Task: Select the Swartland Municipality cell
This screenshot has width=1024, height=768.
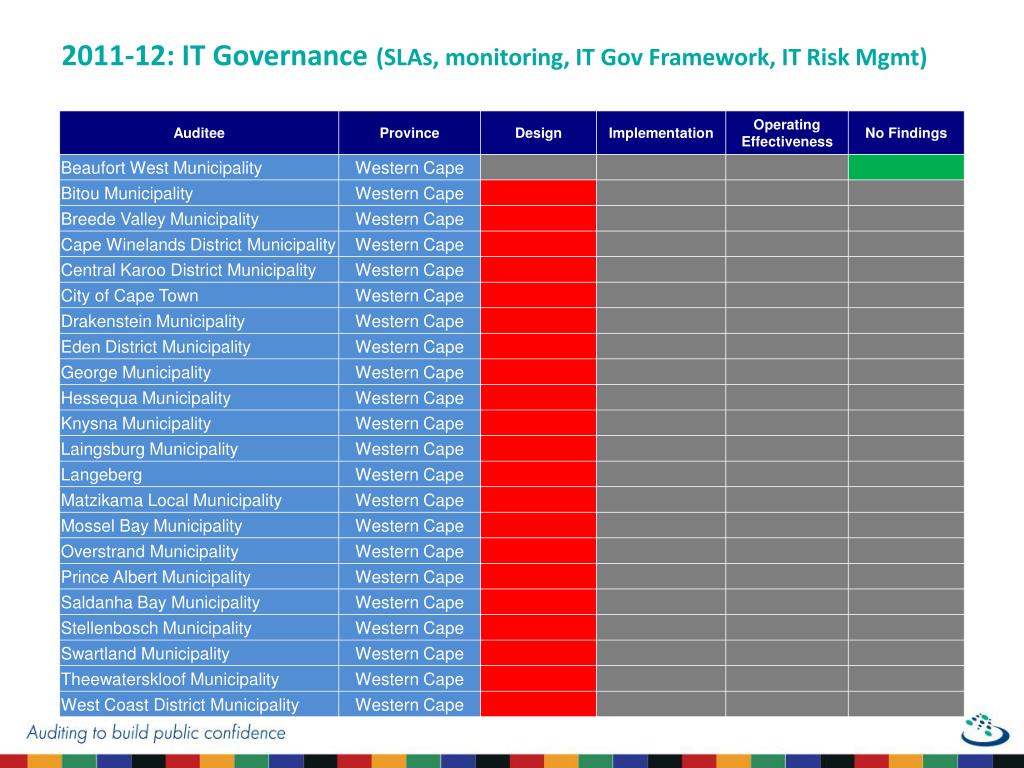Action: (199, 653)
